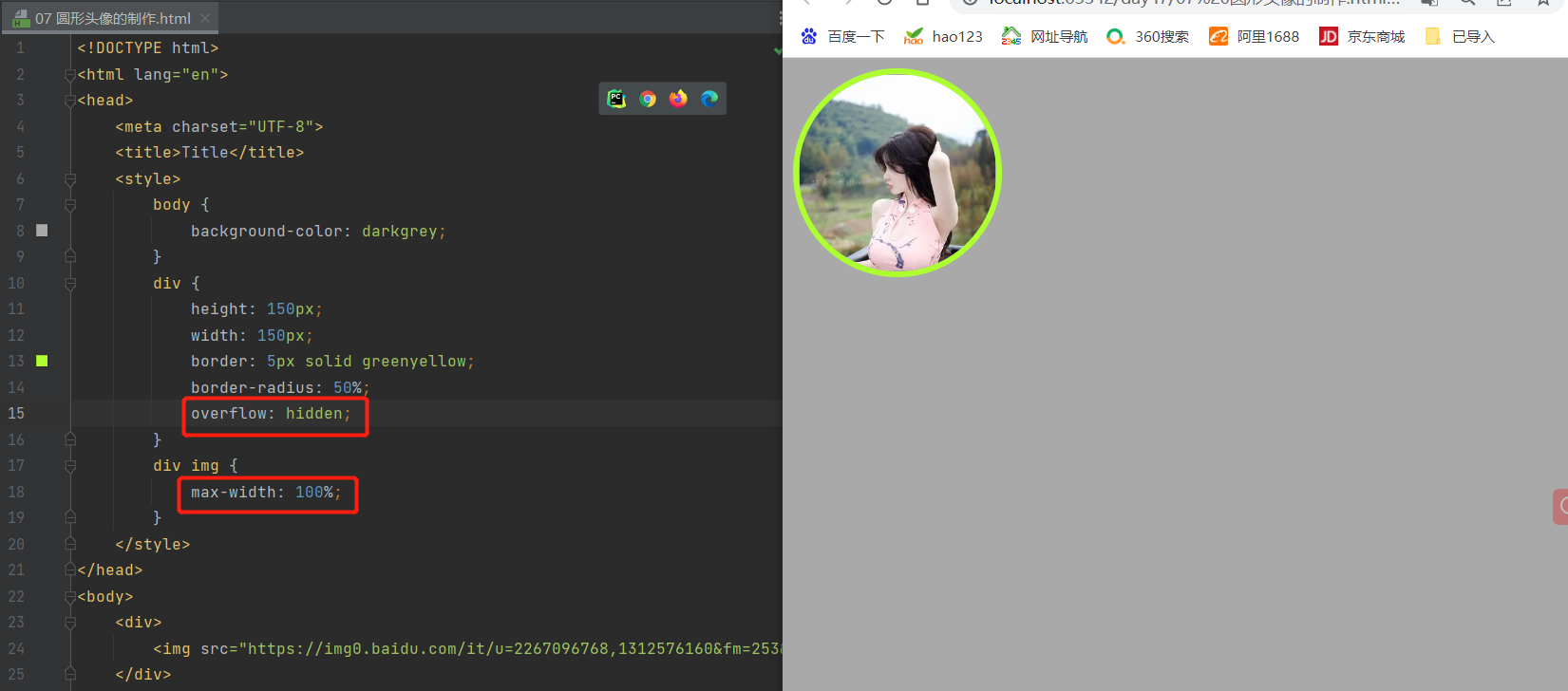Viewport: 1568px width, 691px height.
Task: Open the page in Firefox browser icon
Action: click(x=678, y=99)
